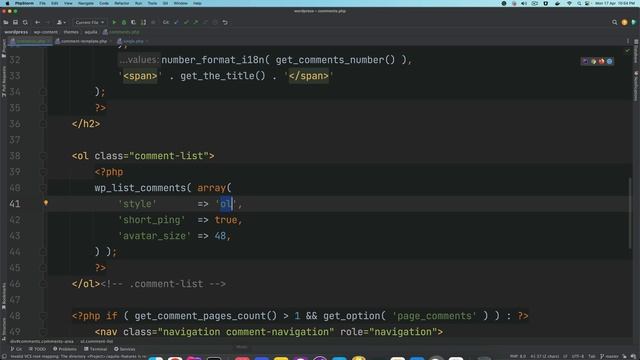The height and width of the screenshot is (360, 640).
Task: Click aquila breadcrumb
Action: 91,32
